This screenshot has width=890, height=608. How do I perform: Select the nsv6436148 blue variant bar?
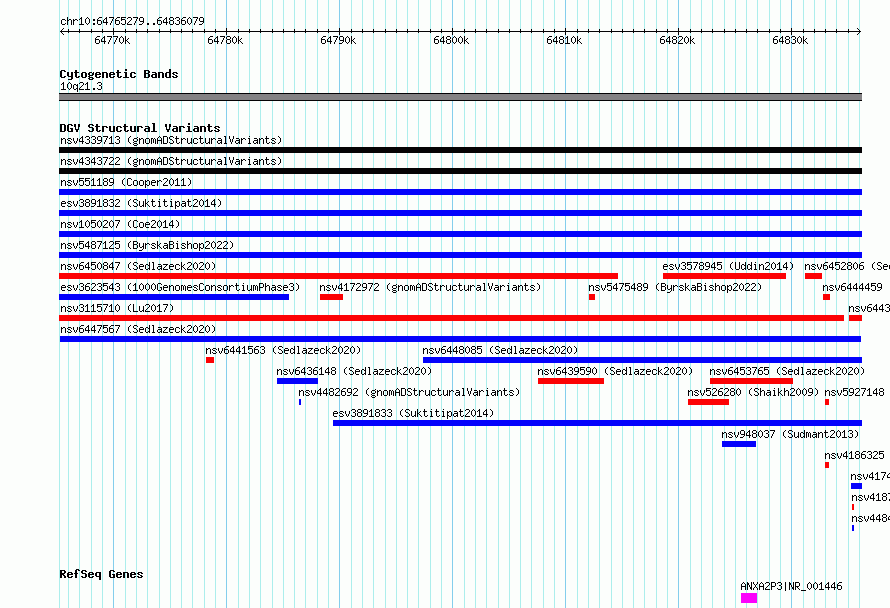pyautogui.click(x=297, y=381)
